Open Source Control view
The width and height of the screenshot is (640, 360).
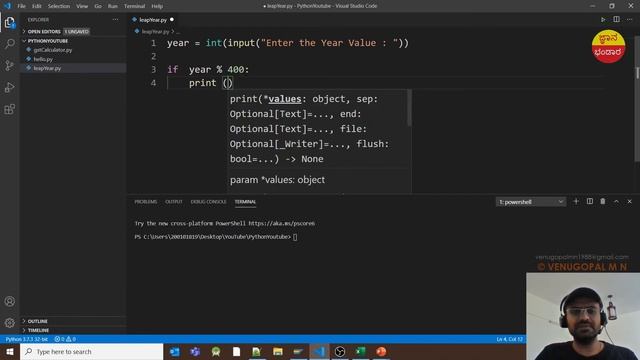9,65
